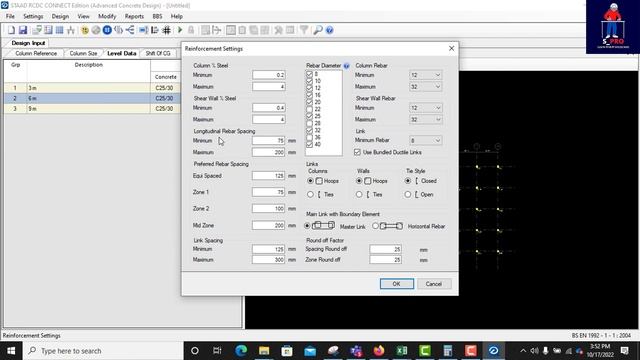The height and width of the screenshot is (360, 640).
Task: Open Shear Wall Rebar Minimum dropdown
Action: (x=425, y=108)
